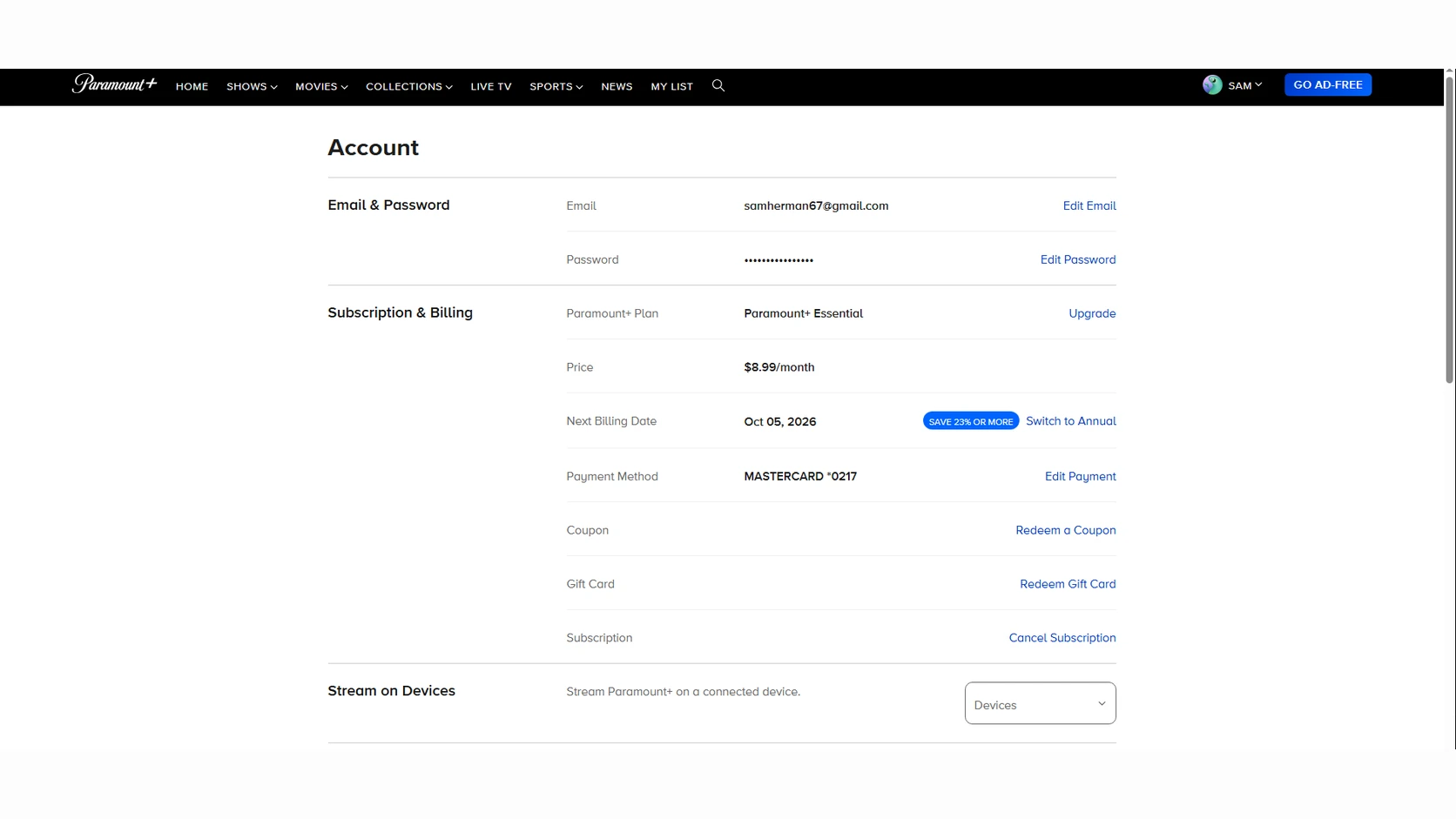The width and height of the screenshot is (1456, 819).
Task: Click the SAM profile avatar
Action: point(1212,84)
